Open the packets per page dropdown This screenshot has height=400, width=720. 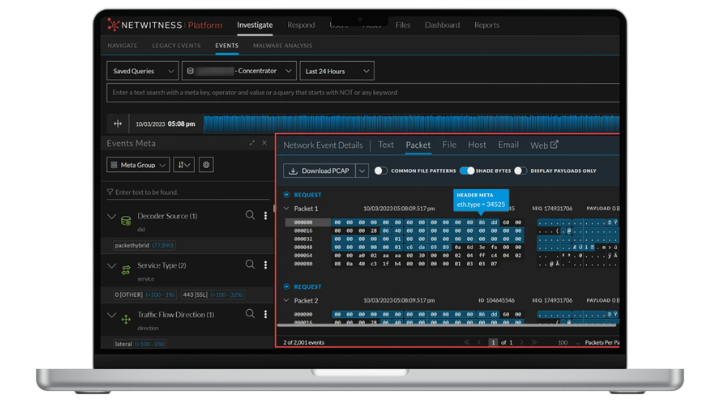[568, 343]
